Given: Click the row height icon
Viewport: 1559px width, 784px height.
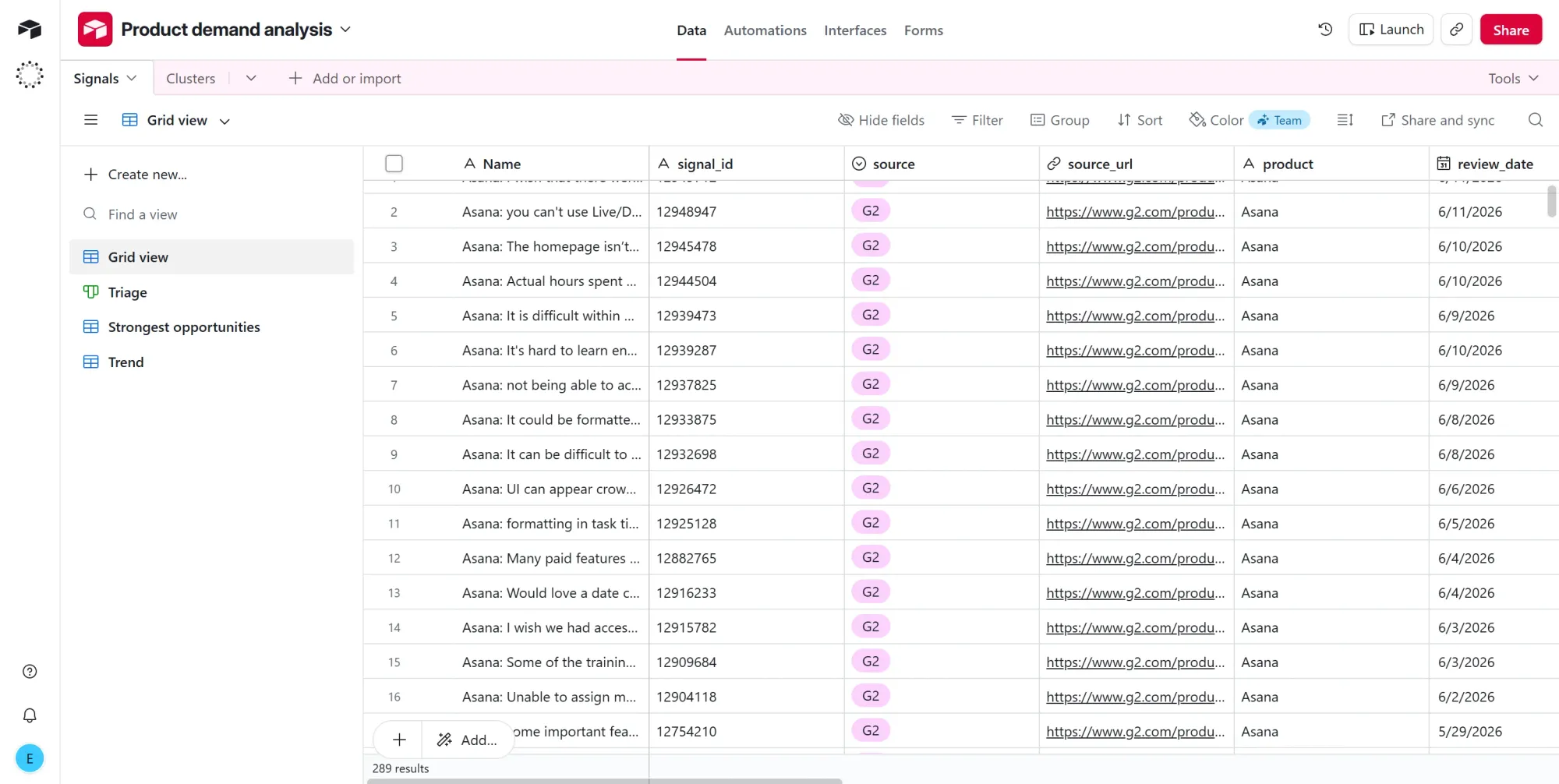Looking at the screenshot, I should (x=1345, y=120).
